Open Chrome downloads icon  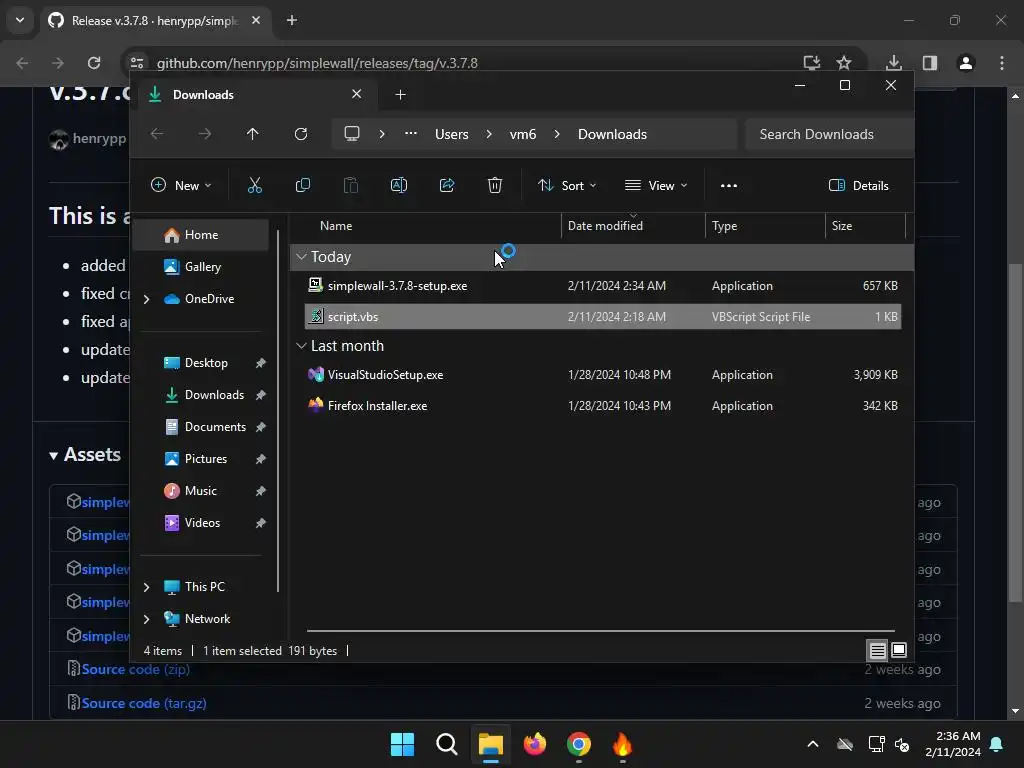(x=894, y=63)
